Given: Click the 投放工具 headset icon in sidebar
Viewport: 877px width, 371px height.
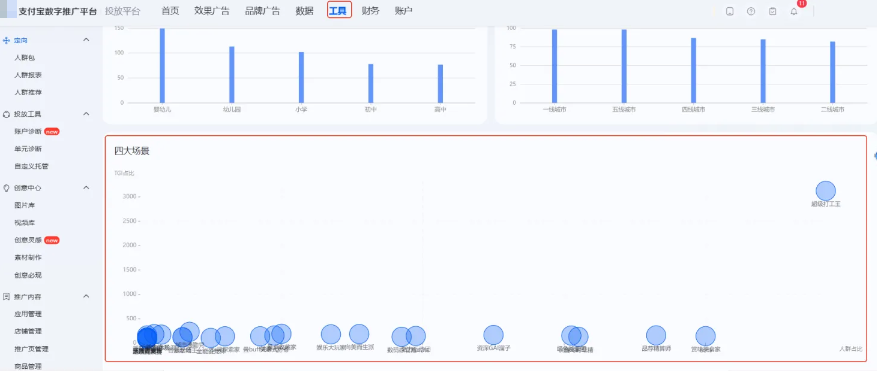Looking at the screenshot, I should coord(7,114).
